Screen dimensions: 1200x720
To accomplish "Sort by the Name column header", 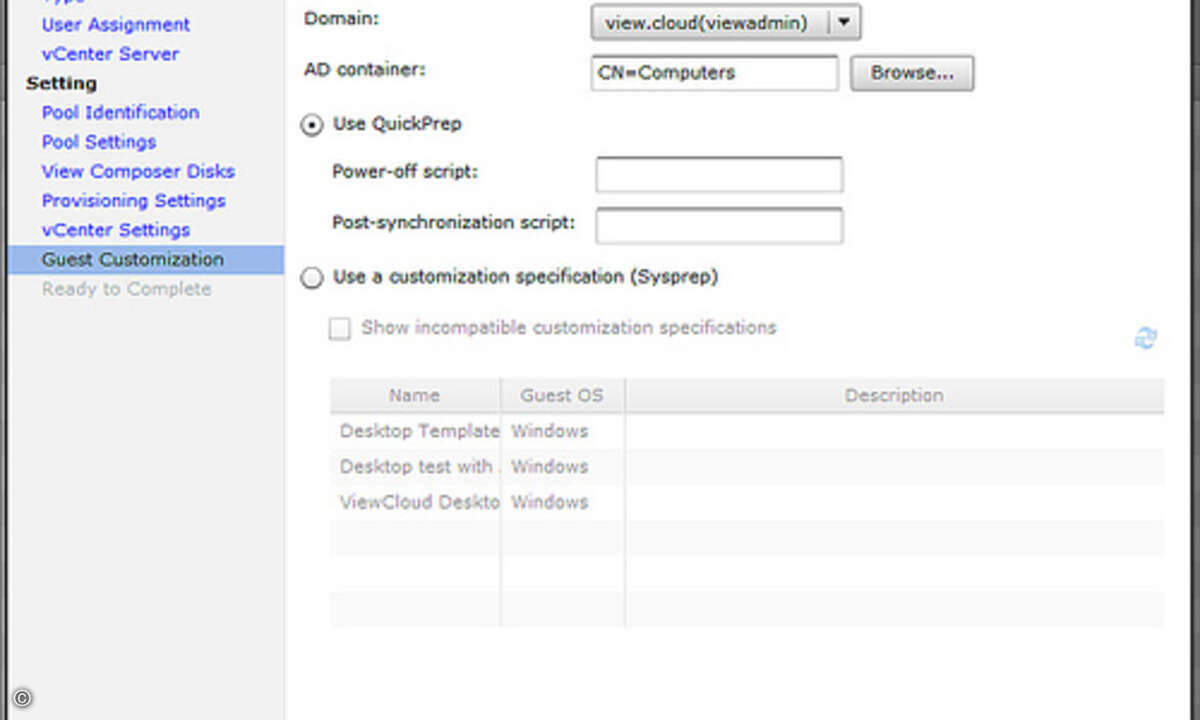I will pyautogui.click(x=415, y=396).
